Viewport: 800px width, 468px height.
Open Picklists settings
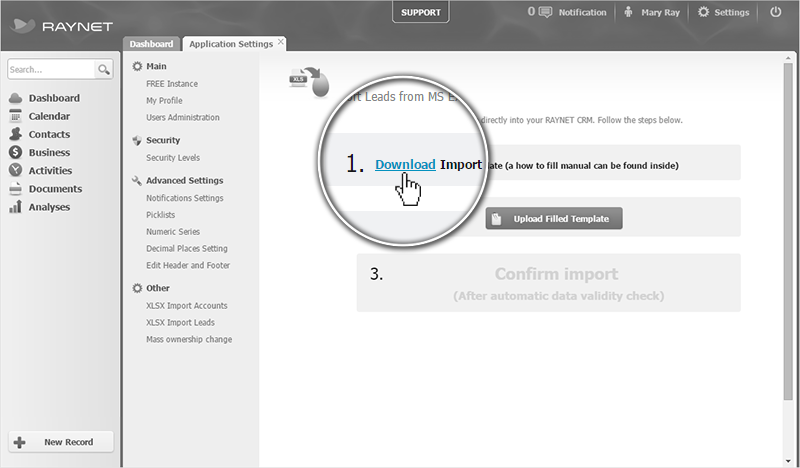coord(161,215)
